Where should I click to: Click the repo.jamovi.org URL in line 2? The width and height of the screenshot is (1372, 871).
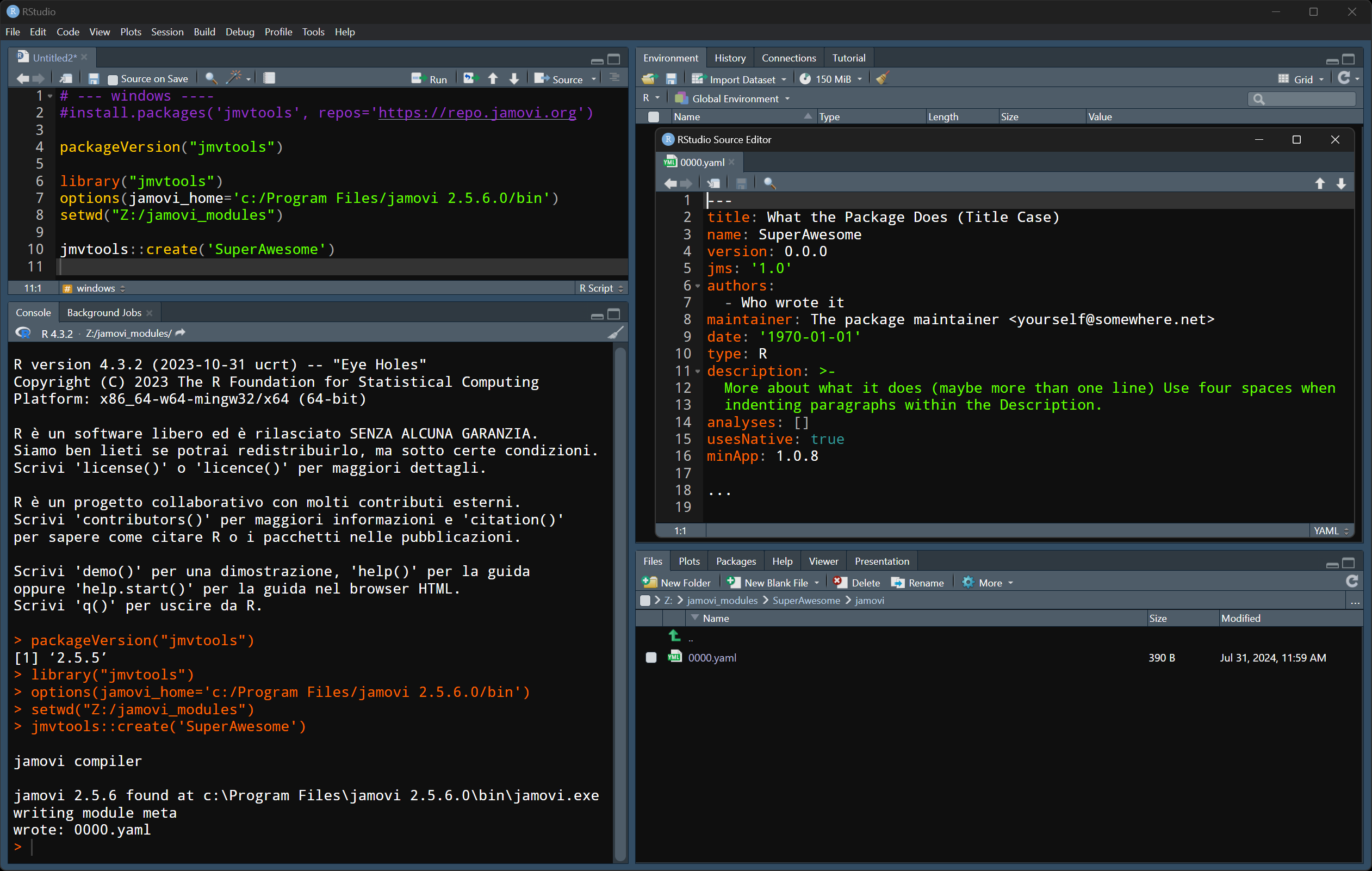tap(477, 113)
